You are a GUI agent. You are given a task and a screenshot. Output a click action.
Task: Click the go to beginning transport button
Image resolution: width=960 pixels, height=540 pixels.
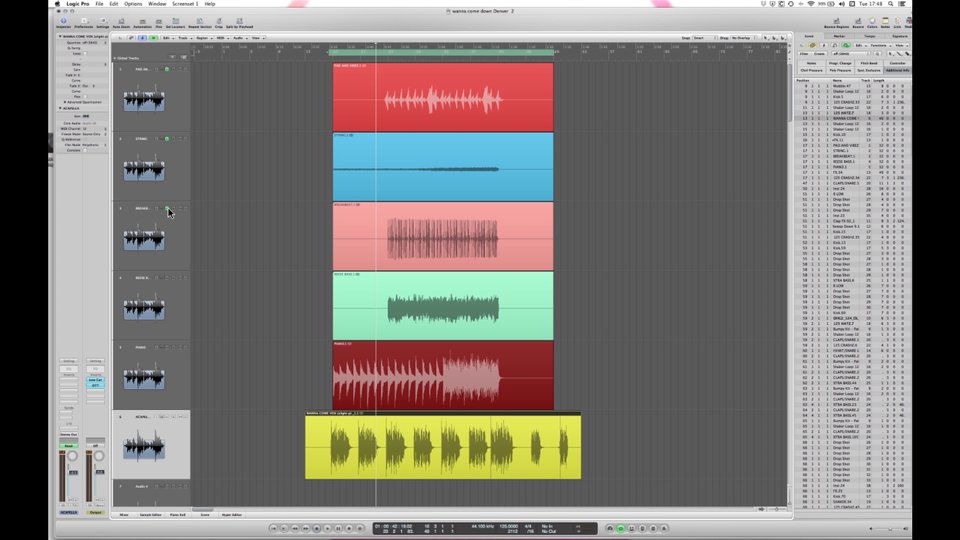[273, 528]
